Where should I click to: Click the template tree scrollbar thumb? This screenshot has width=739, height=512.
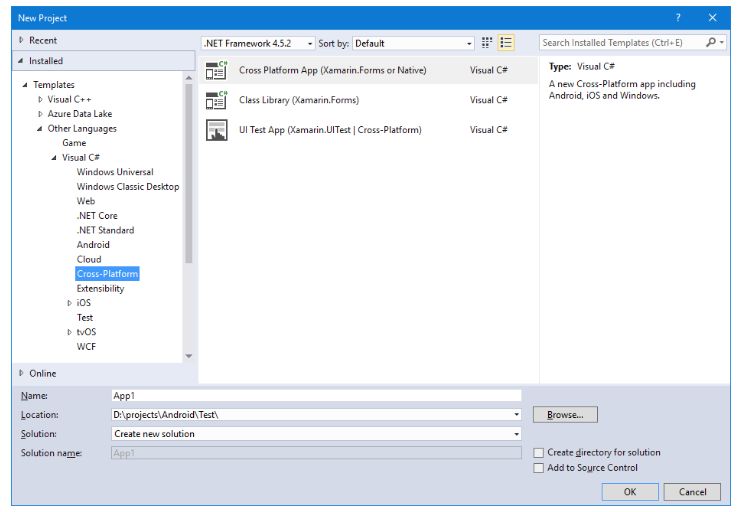click(x=189, y=173)
